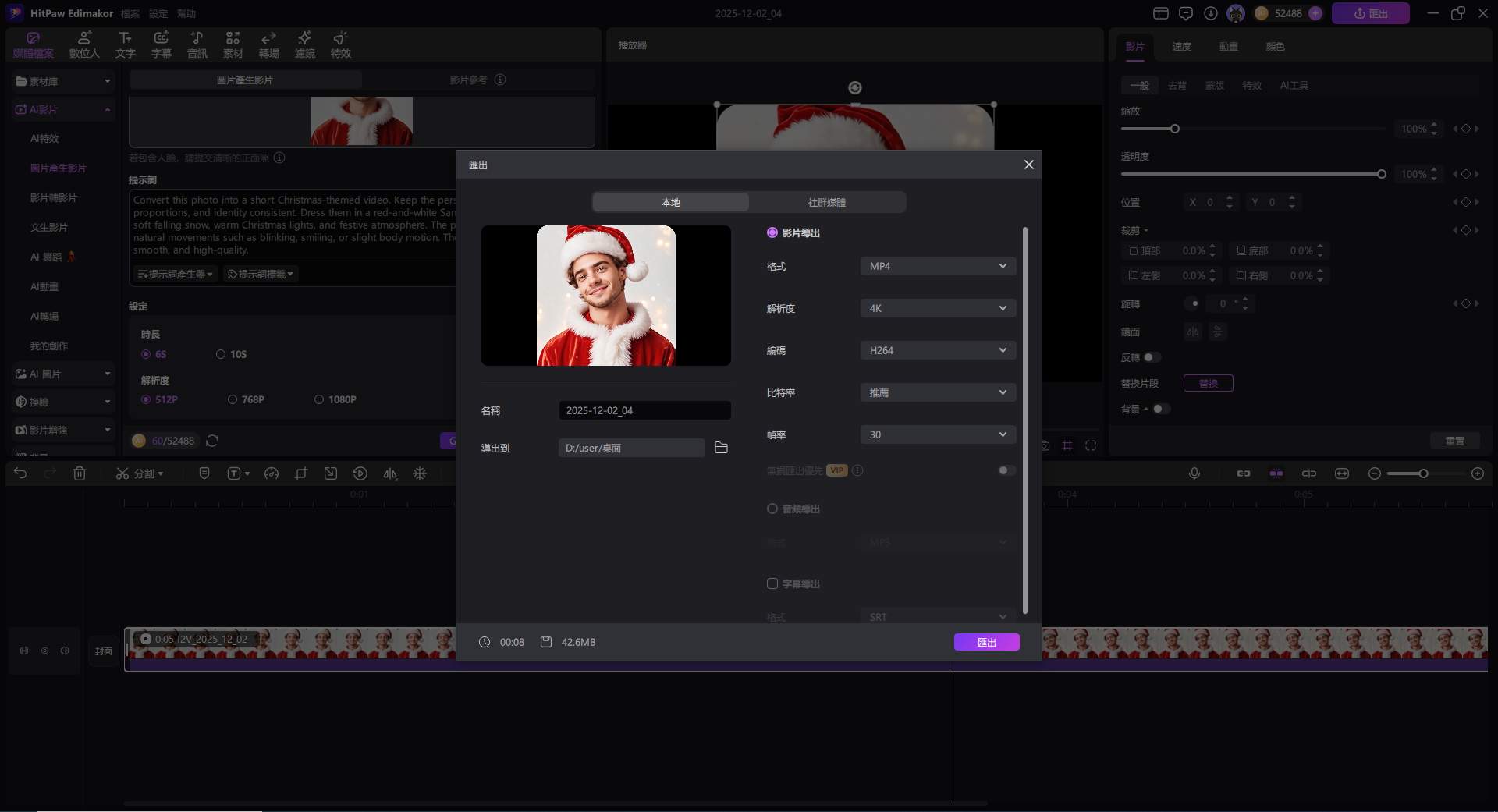Click the refresh credits icon beside 60/52488
The width and height of the screenshot is (1498, 812).
pos(212,441)
